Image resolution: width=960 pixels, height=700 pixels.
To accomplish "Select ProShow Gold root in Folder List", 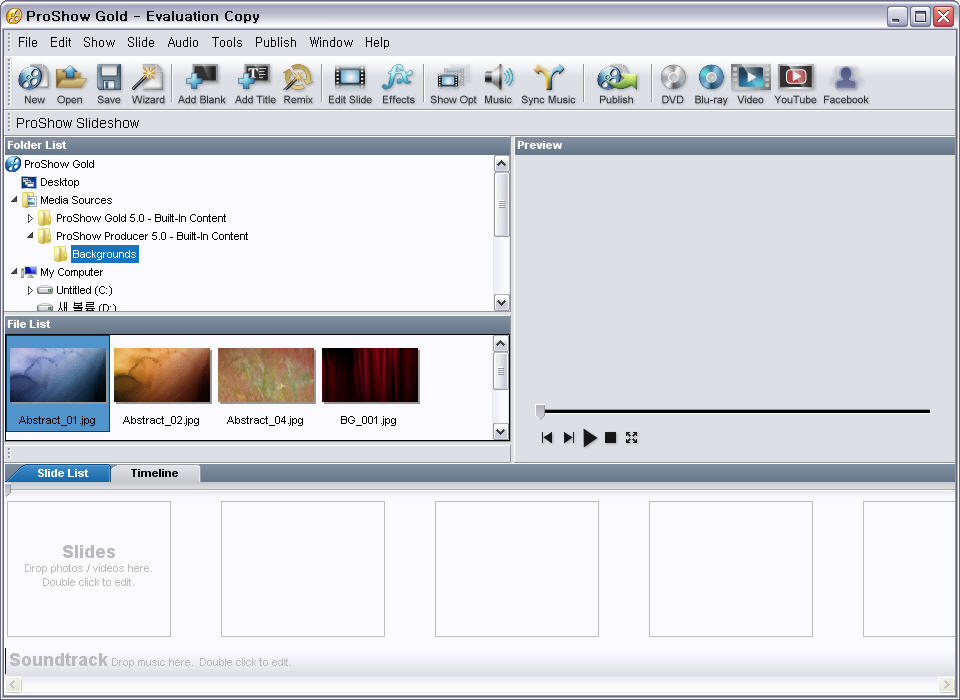I will click(59, 164).
